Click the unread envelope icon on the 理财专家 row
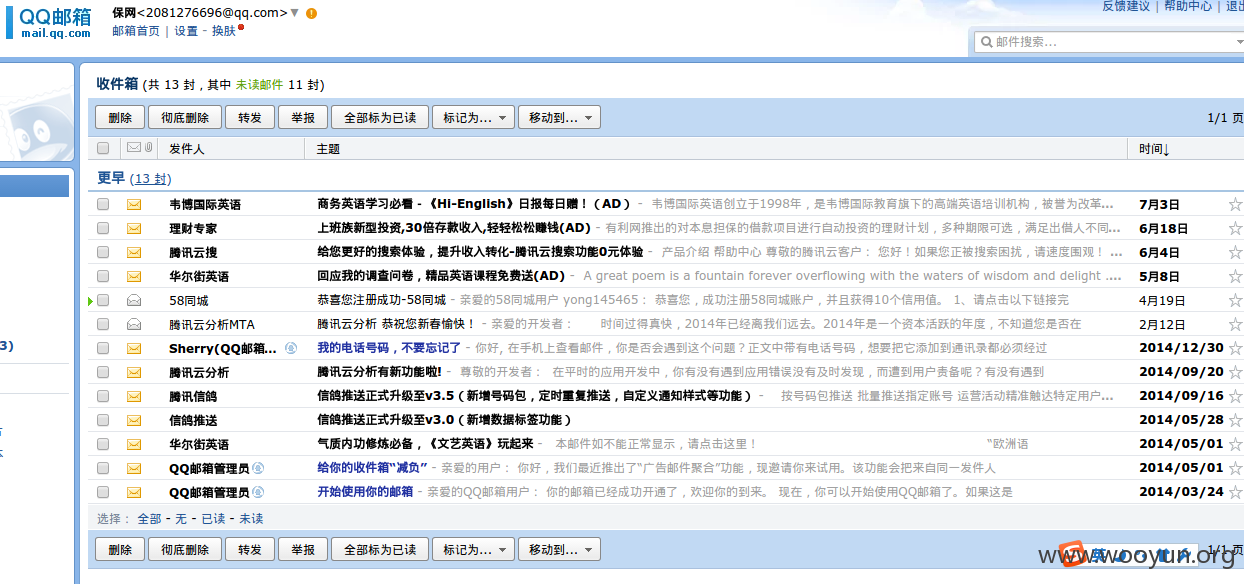The image size is (1244, 584). [134, 228]
